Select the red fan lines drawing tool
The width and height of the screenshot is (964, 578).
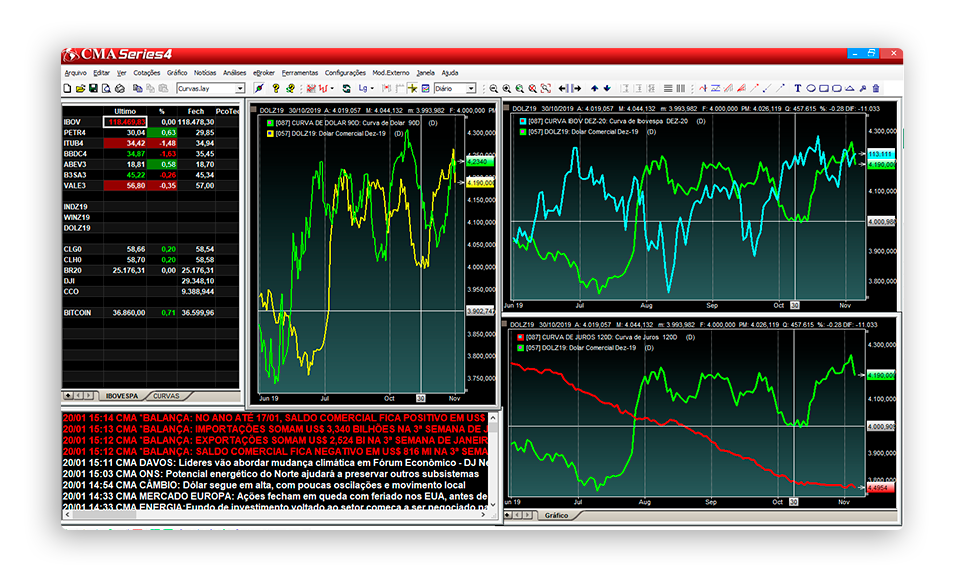click(x=741, y=89)
